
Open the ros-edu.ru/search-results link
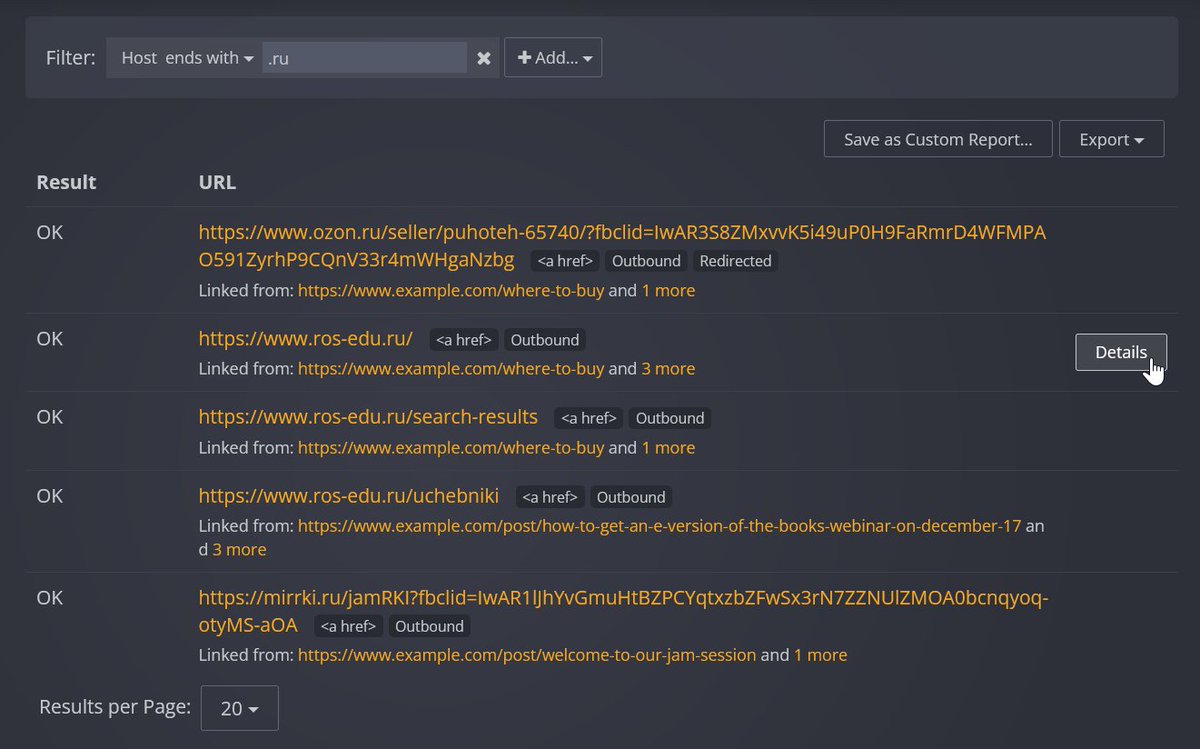pos(368,416)
